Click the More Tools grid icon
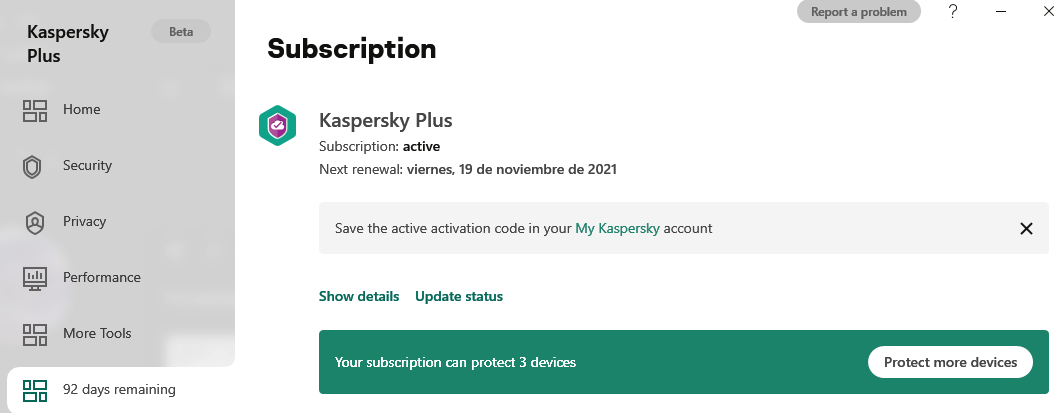Image resolution: width=1064 pixels, height=413 pixels. point(35,334)
